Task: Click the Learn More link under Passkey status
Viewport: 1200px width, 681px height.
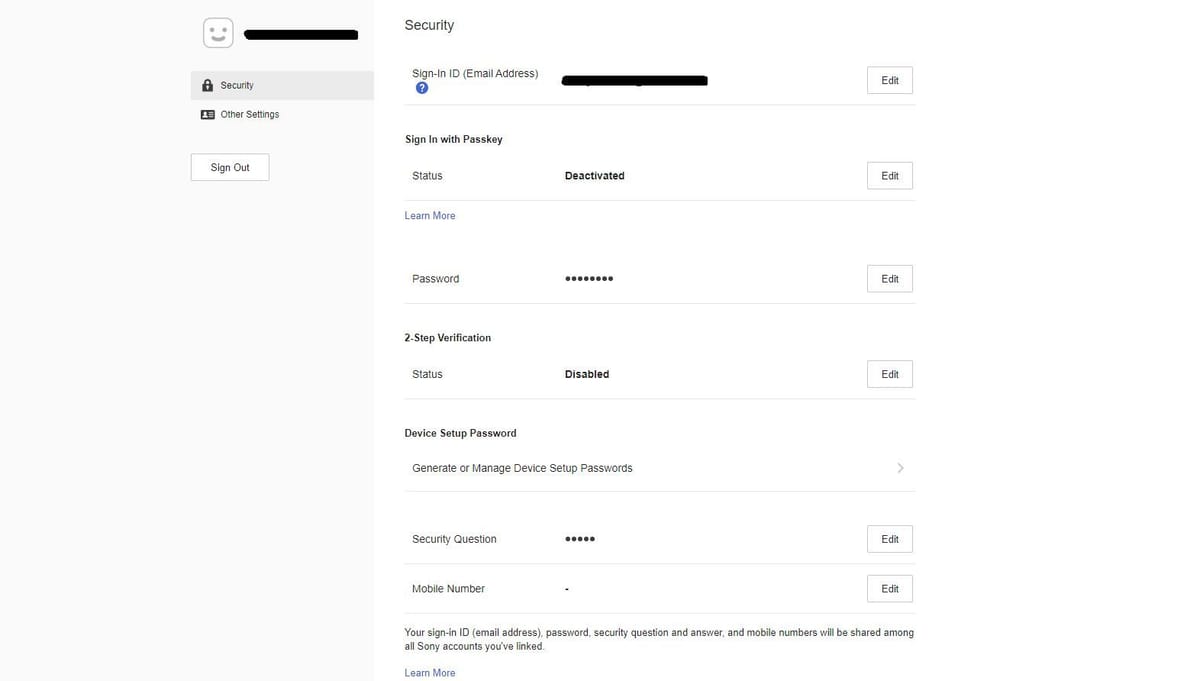Action: click(x=429, y=214)
